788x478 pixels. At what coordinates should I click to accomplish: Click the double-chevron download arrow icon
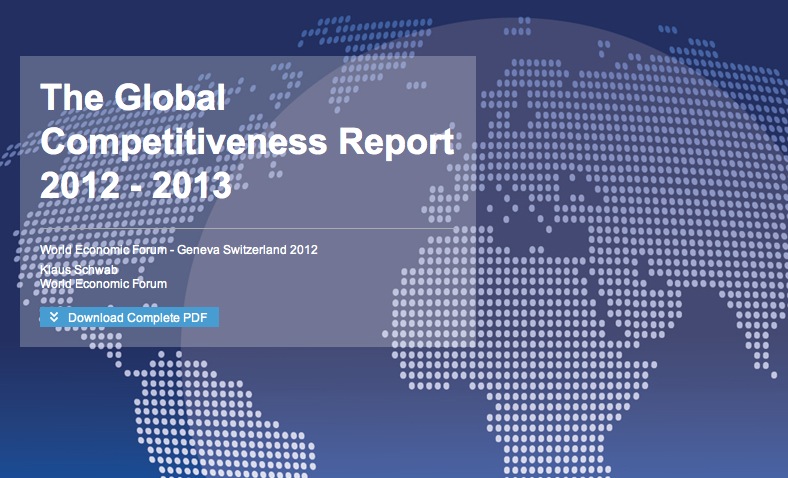click(x=54, y=318)
